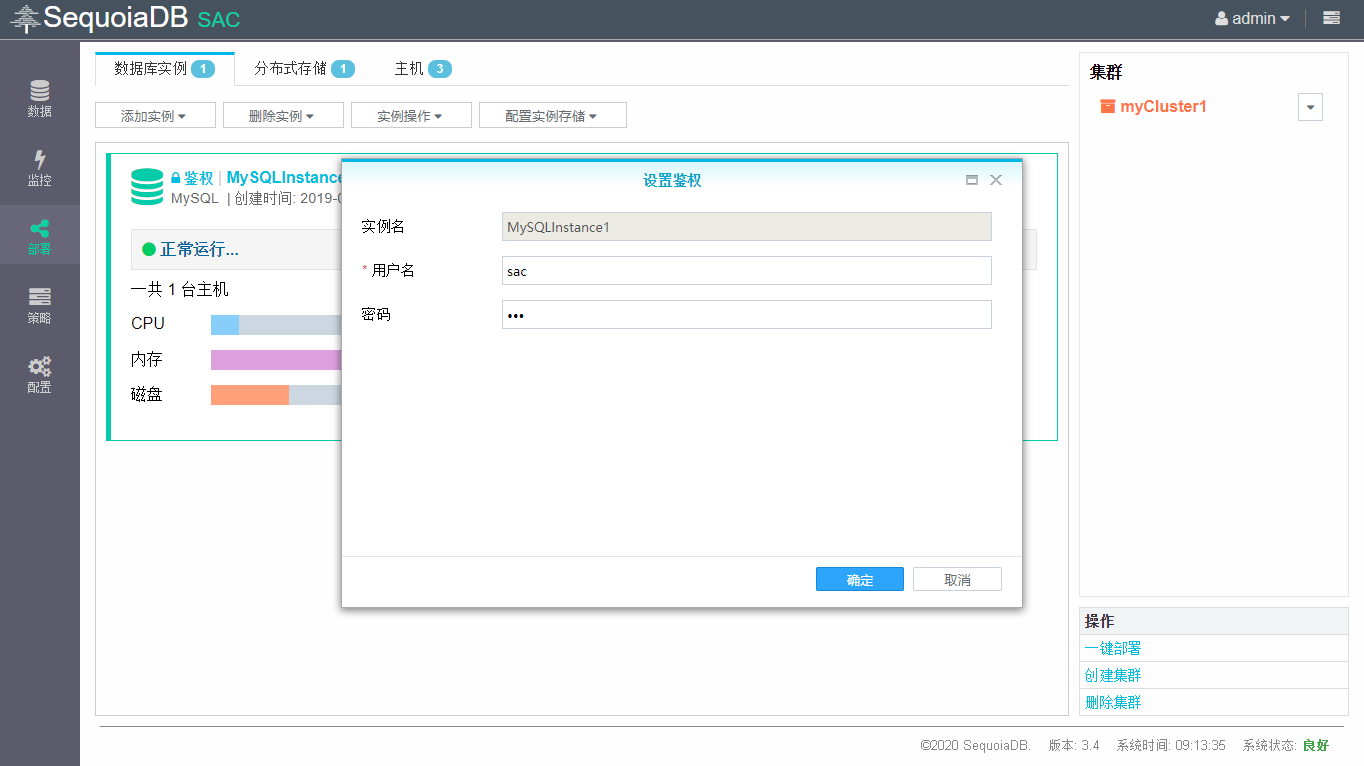The image size is (1364, 766).
Task: Open the 删除实例 dropdown
Action: coord(283,116)
